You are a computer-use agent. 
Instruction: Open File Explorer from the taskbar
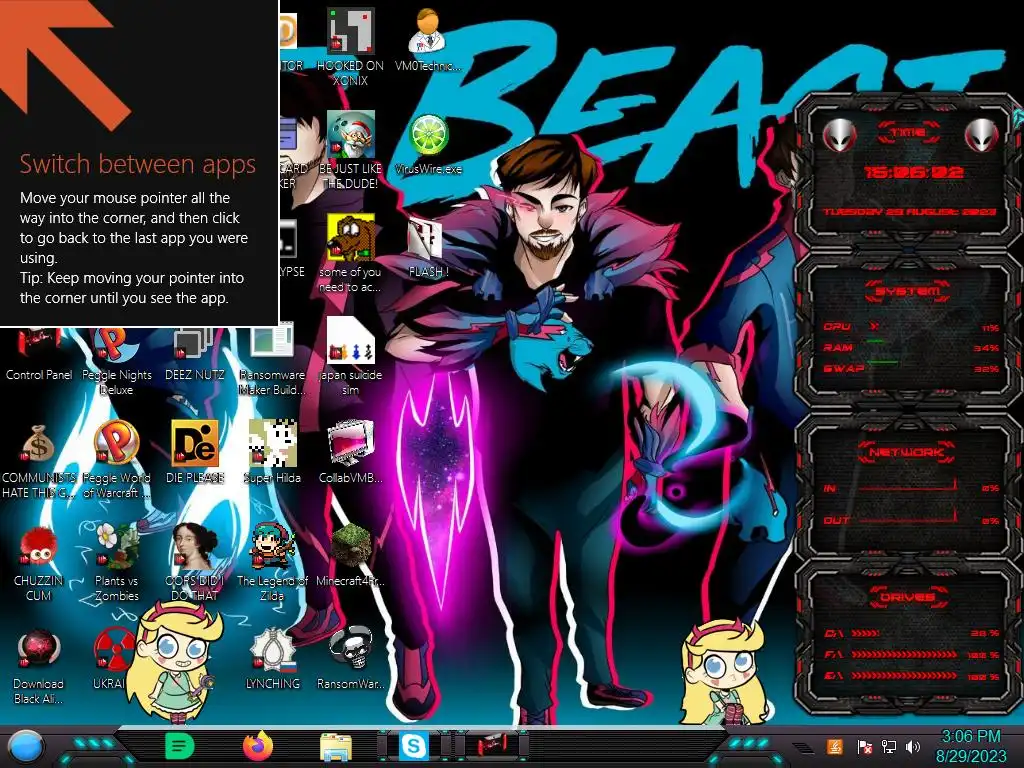(336, 746)
